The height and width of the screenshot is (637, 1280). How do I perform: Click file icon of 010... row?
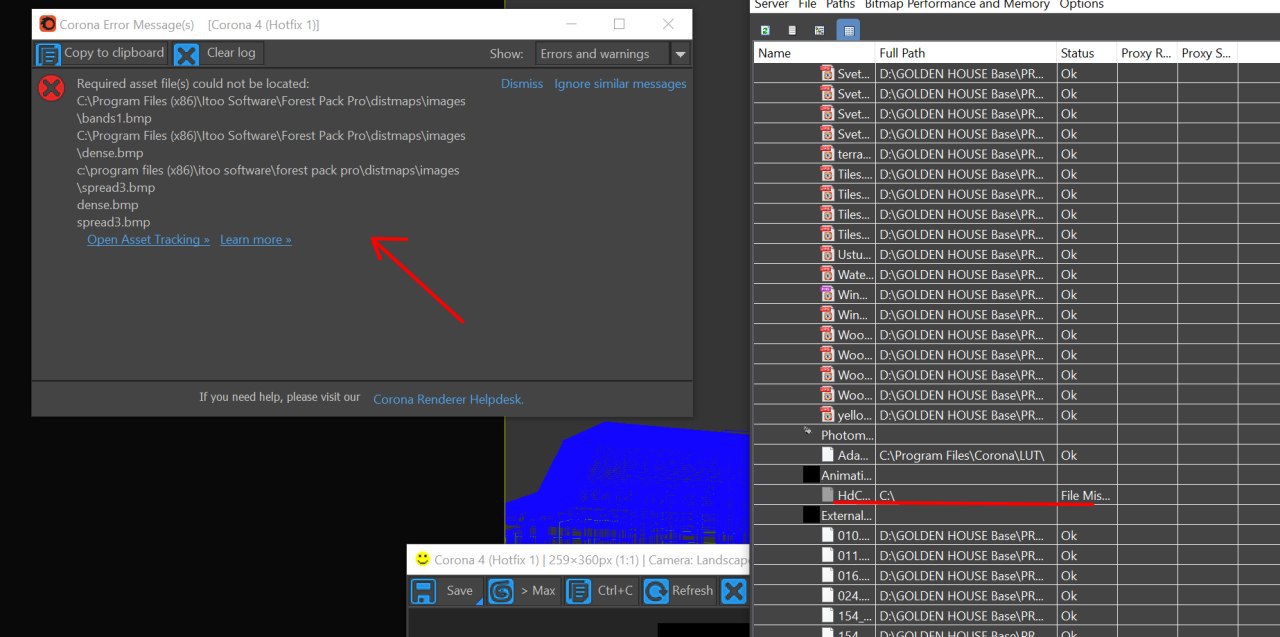[827, 535]
